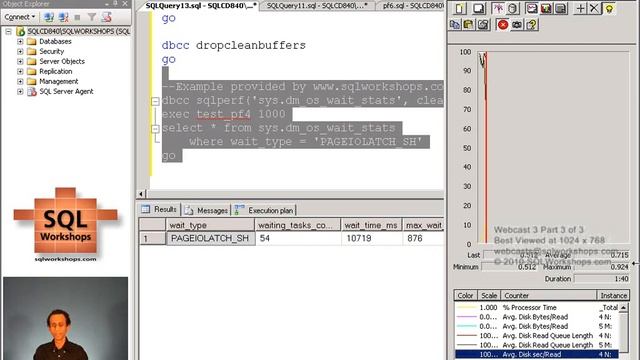The height and width of the screenshot is (360, 640).
Task: Open the Execution plan tab
Action: coord(264,210)
